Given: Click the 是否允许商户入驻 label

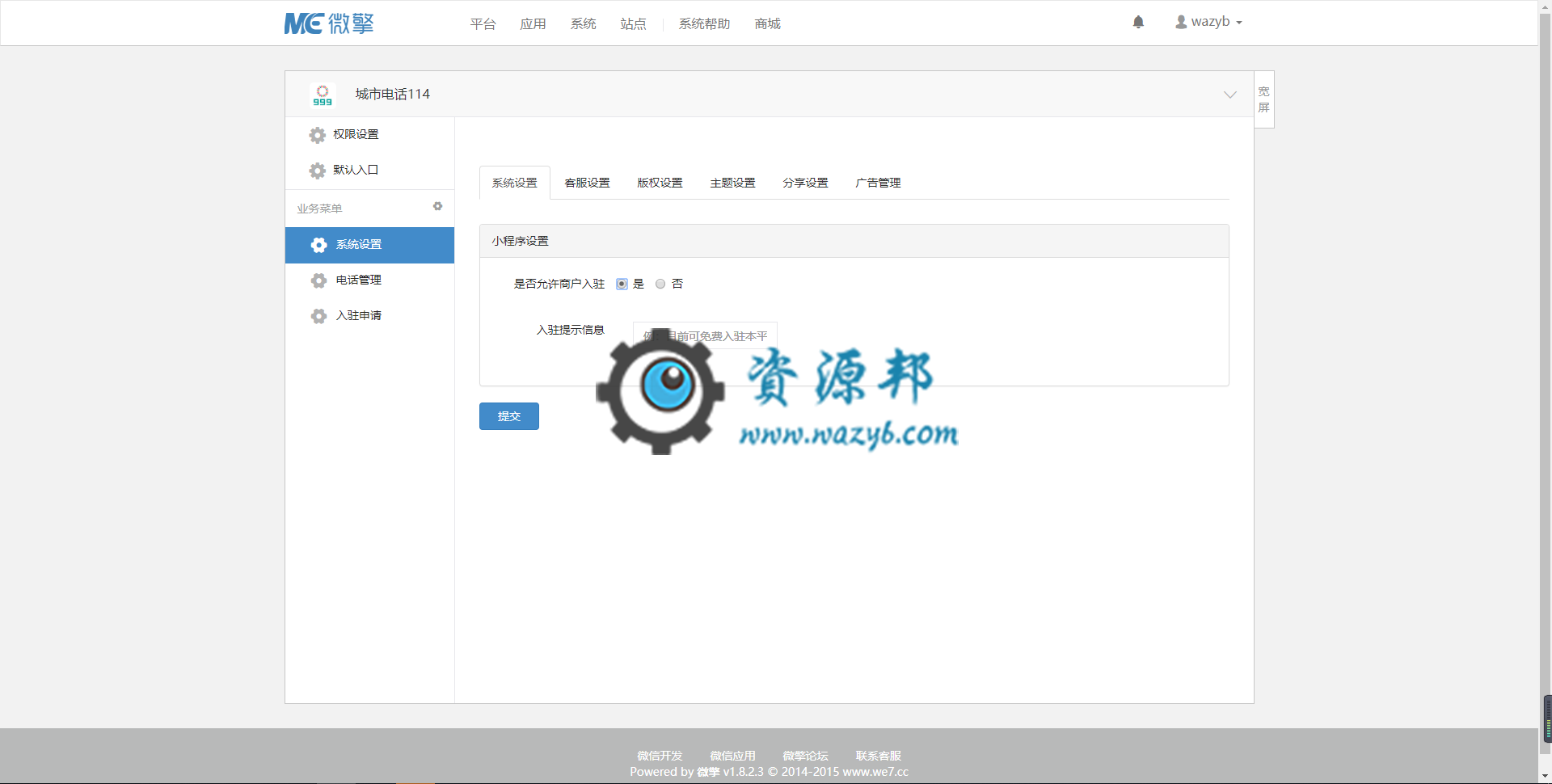Looking at the screenshot, I should pyautogui.click(x=559, y=284).
